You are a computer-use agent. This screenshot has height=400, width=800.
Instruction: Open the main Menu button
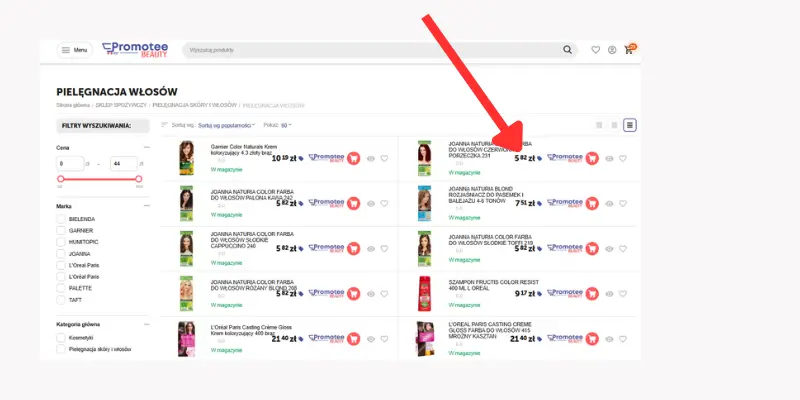pos(73,50)
